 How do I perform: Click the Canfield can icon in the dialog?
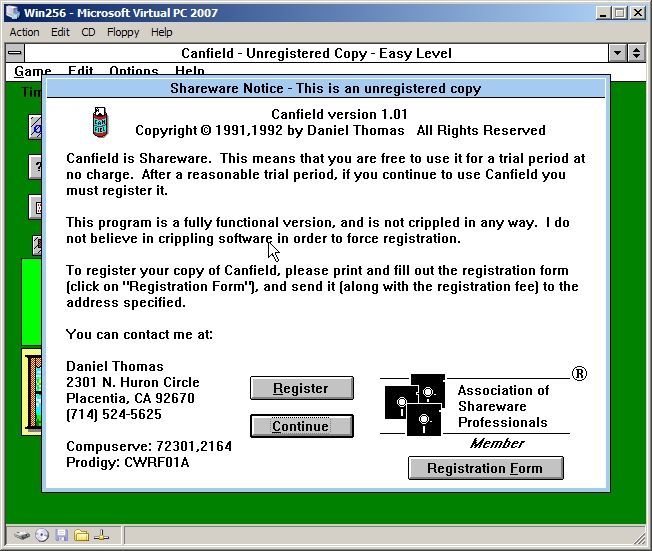pyautogui.click(x=100, y=121)
